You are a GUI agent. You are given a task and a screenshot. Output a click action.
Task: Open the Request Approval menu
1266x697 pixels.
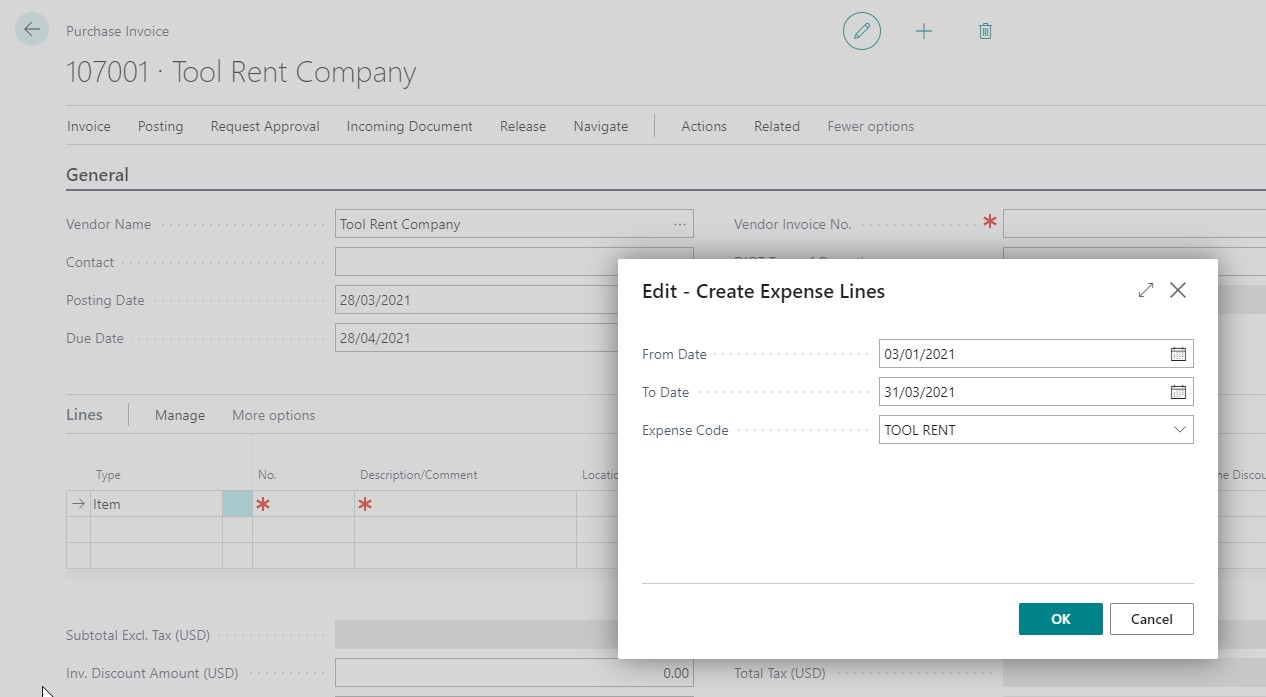[265, 126]
